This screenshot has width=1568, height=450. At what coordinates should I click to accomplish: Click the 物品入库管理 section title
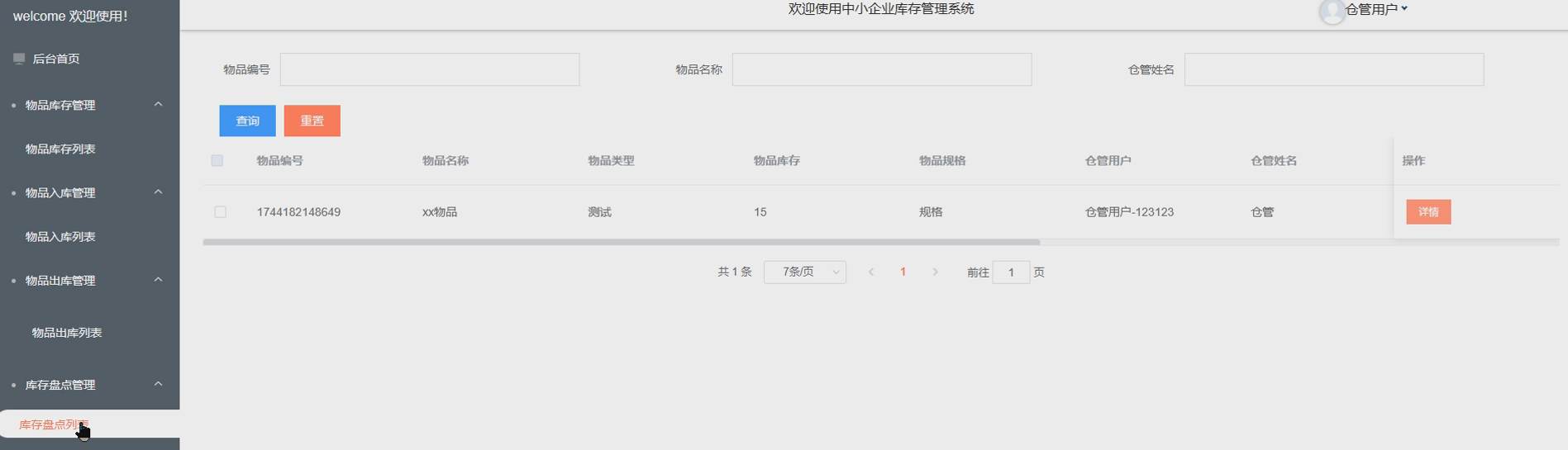pos(60,192)
